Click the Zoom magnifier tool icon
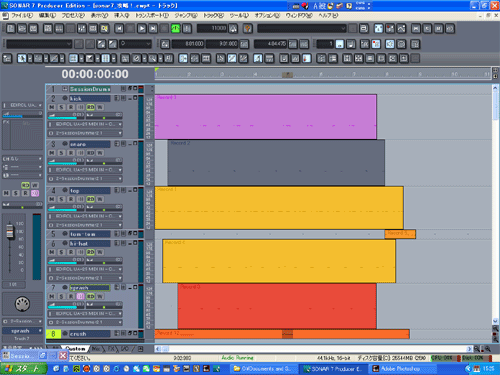This screenshot has width=500, height=375. click(153, 59)
